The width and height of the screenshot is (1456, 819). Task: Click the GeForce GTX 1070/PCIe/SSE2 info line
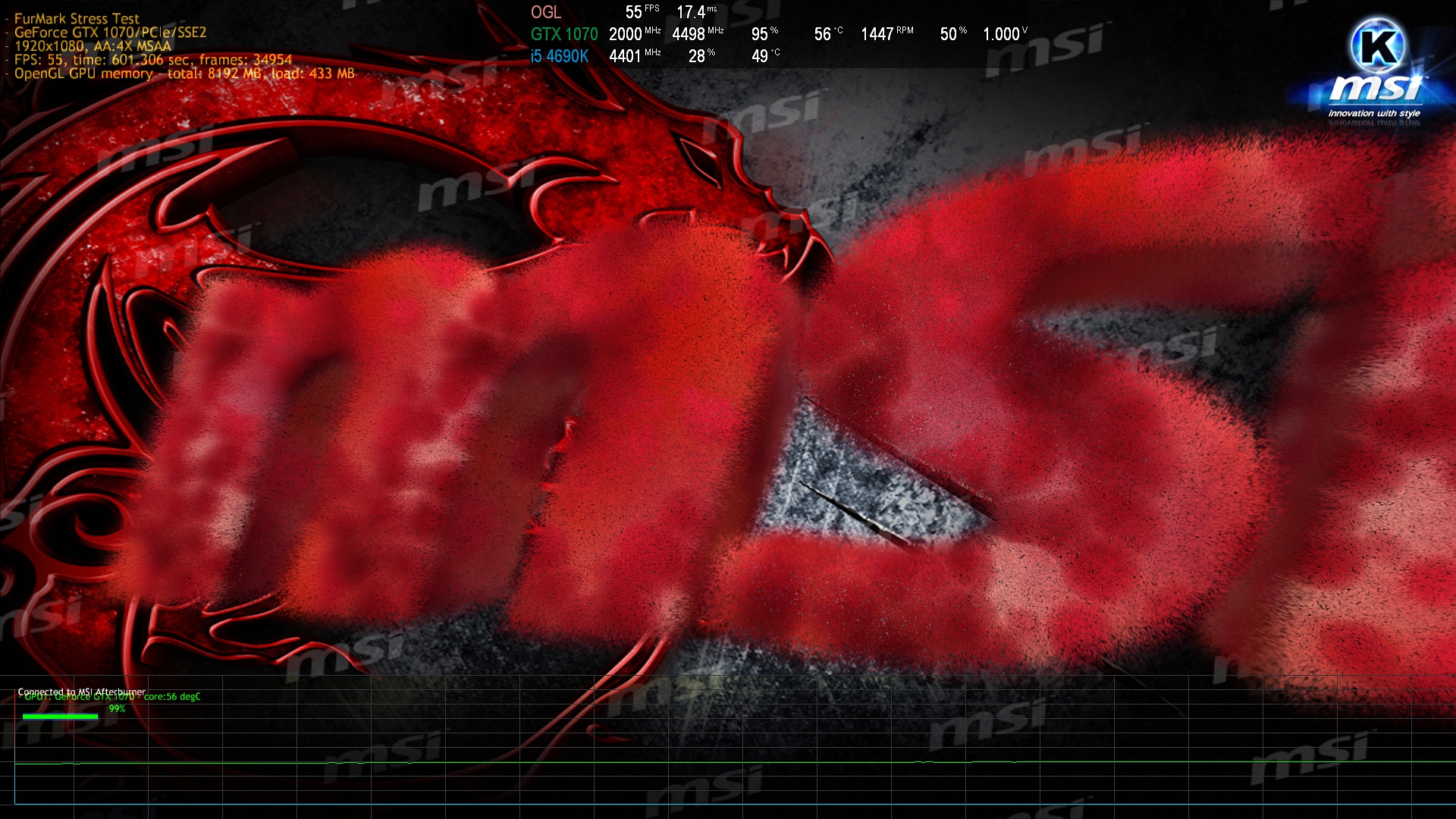point(110,33)
